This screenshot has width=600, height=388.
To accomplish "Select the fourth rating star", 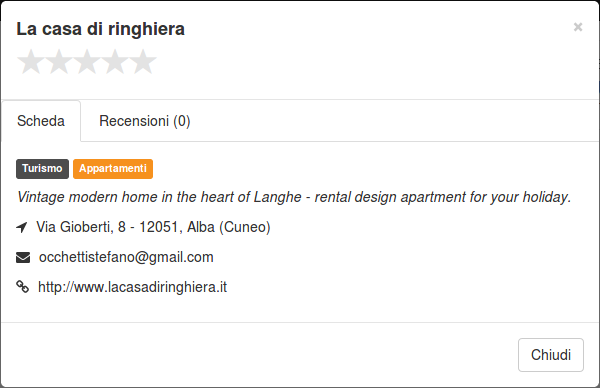I will point(115,61).
